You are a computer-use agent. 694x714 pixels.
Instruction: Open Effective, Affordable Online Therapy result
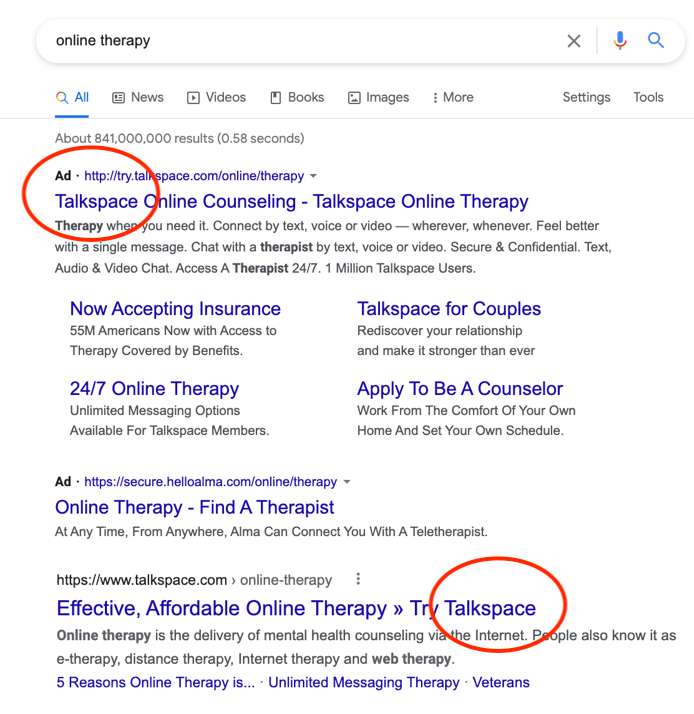click(296, 608)
